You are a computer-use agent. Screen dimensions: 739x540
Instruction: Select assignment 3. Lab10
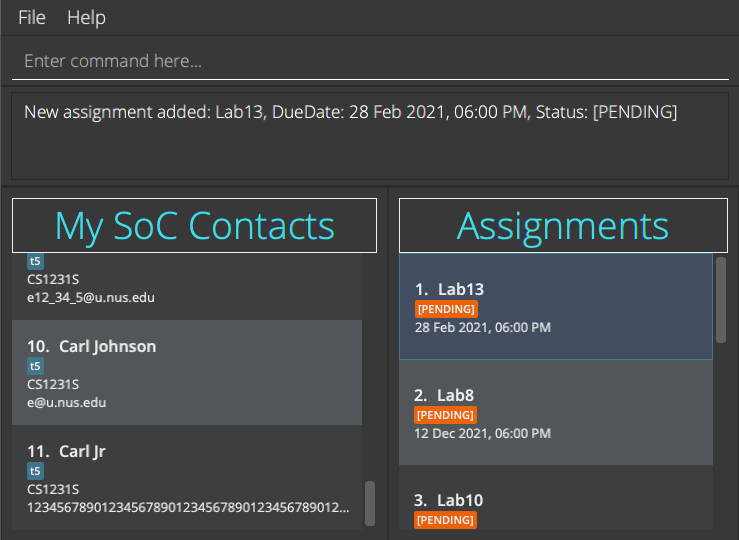556,497
